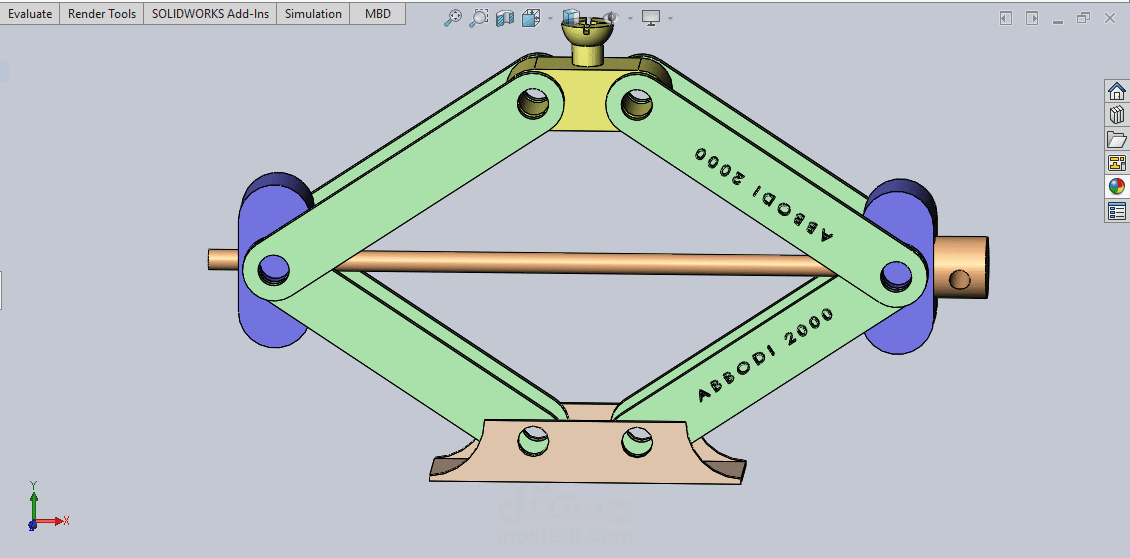
Task: Restore down the document window
Action: pyautogui.click(x=1083, y=18)
